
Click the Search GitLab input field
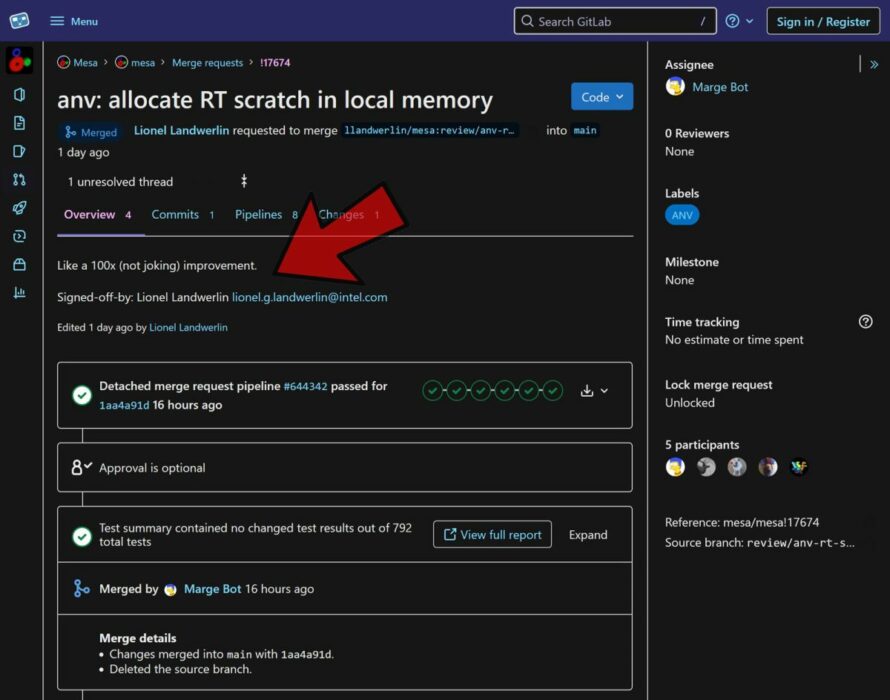click(614, 20)
